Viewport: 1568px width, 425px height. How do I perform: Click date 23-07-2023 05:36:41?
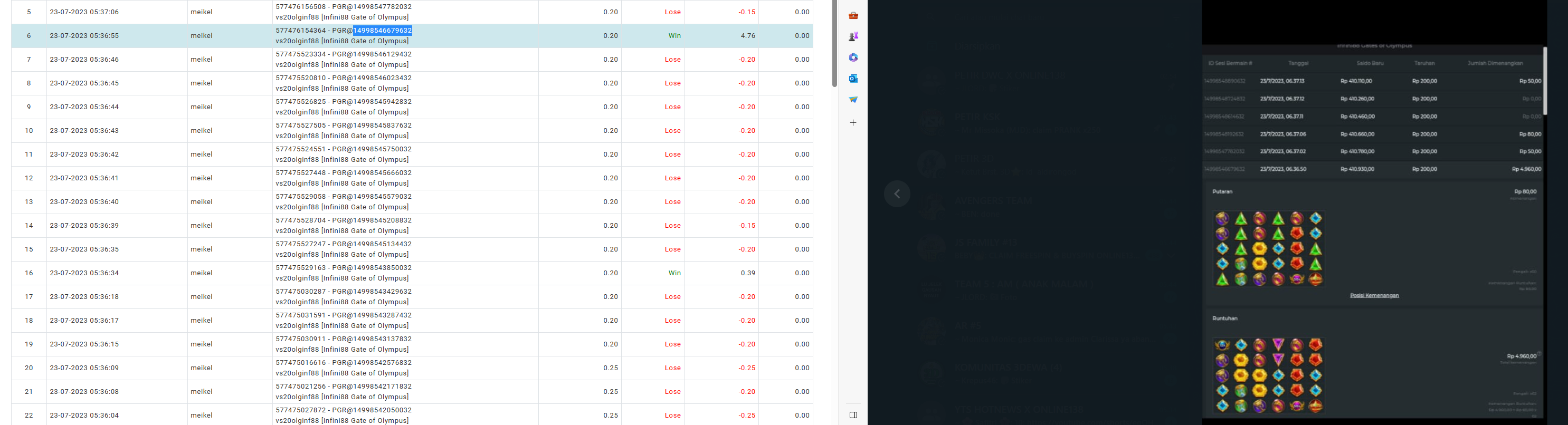[x=84, y=178]
